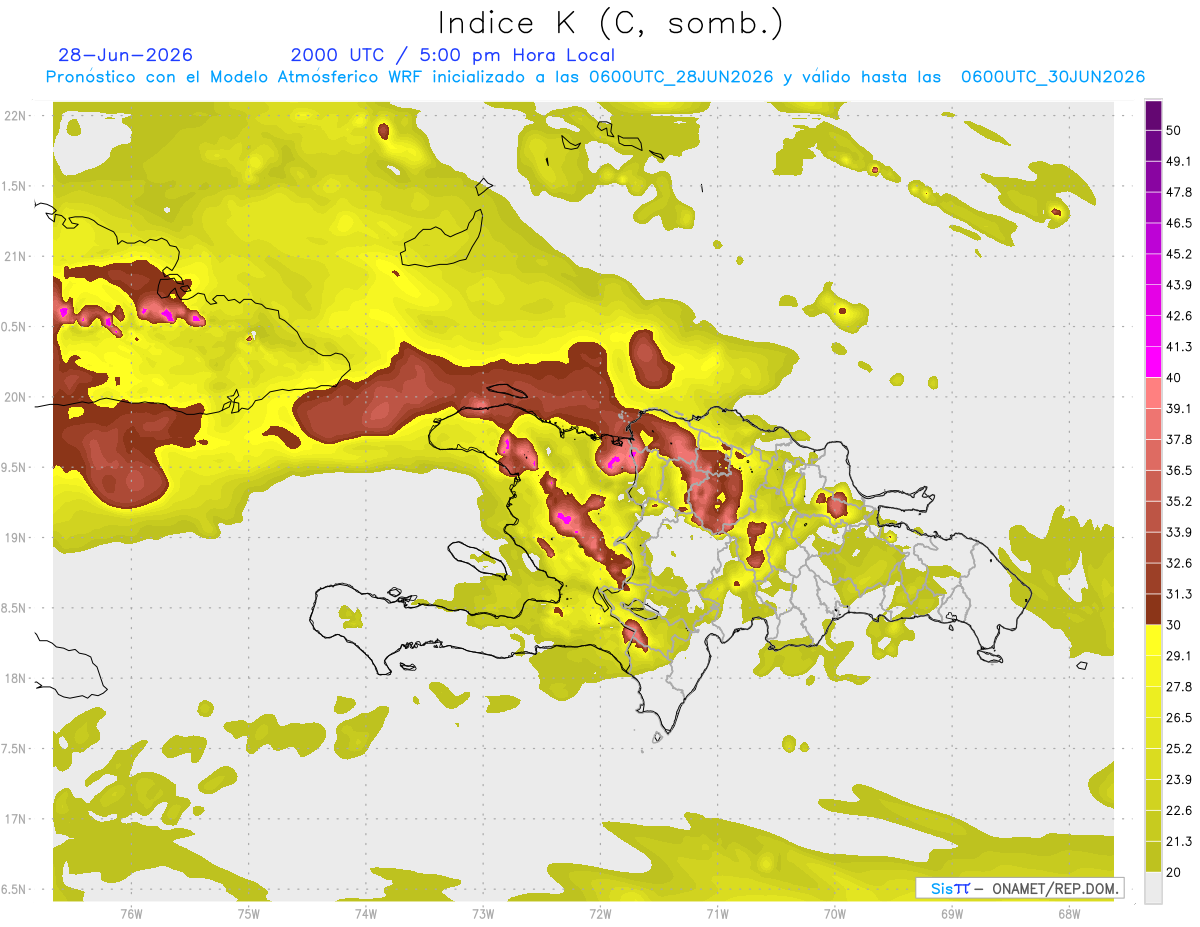Click the '17N' latitude axis label
Viewport: 1200px width, 927px height.
16,819
